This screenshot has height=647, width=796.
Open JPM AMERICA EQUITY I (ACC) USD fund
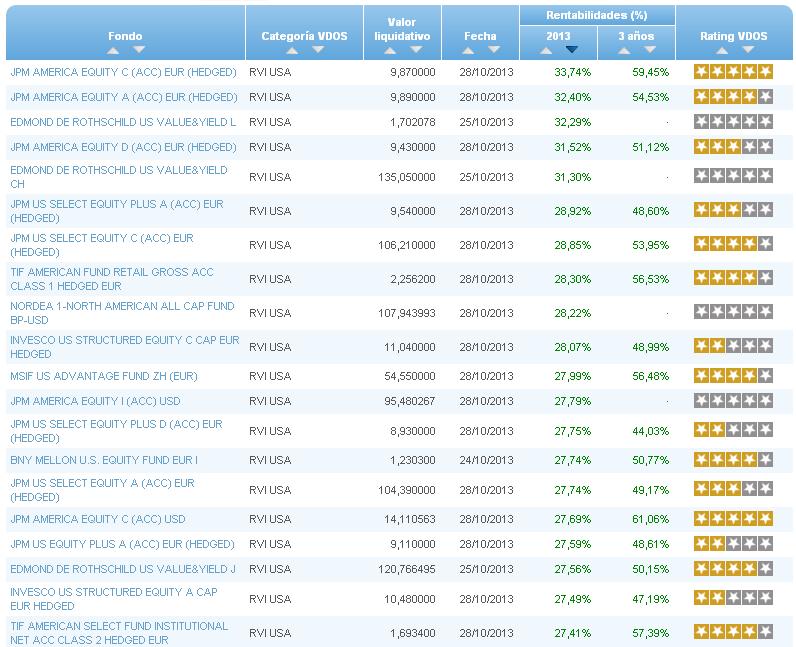[x=97, y=401]
